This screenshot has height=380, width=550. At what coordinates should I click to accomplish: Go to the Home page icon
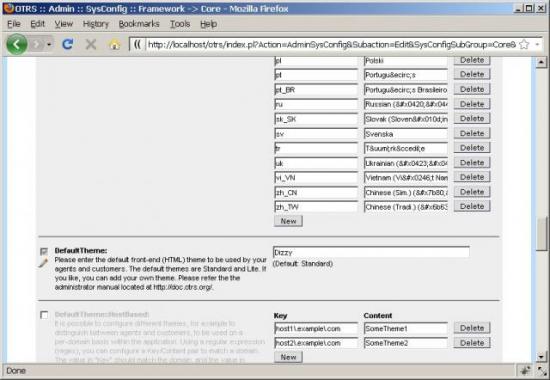point(114,45)
